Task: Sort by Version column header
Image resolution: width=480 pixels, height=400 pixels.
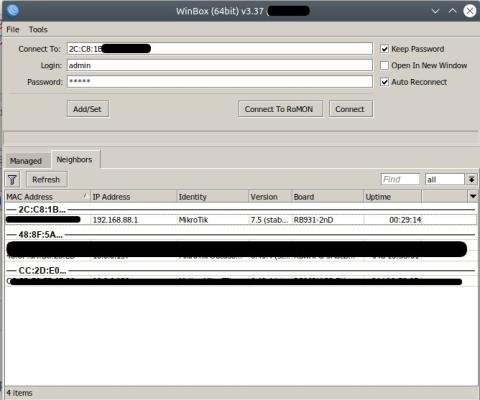Action: [270, 197]
